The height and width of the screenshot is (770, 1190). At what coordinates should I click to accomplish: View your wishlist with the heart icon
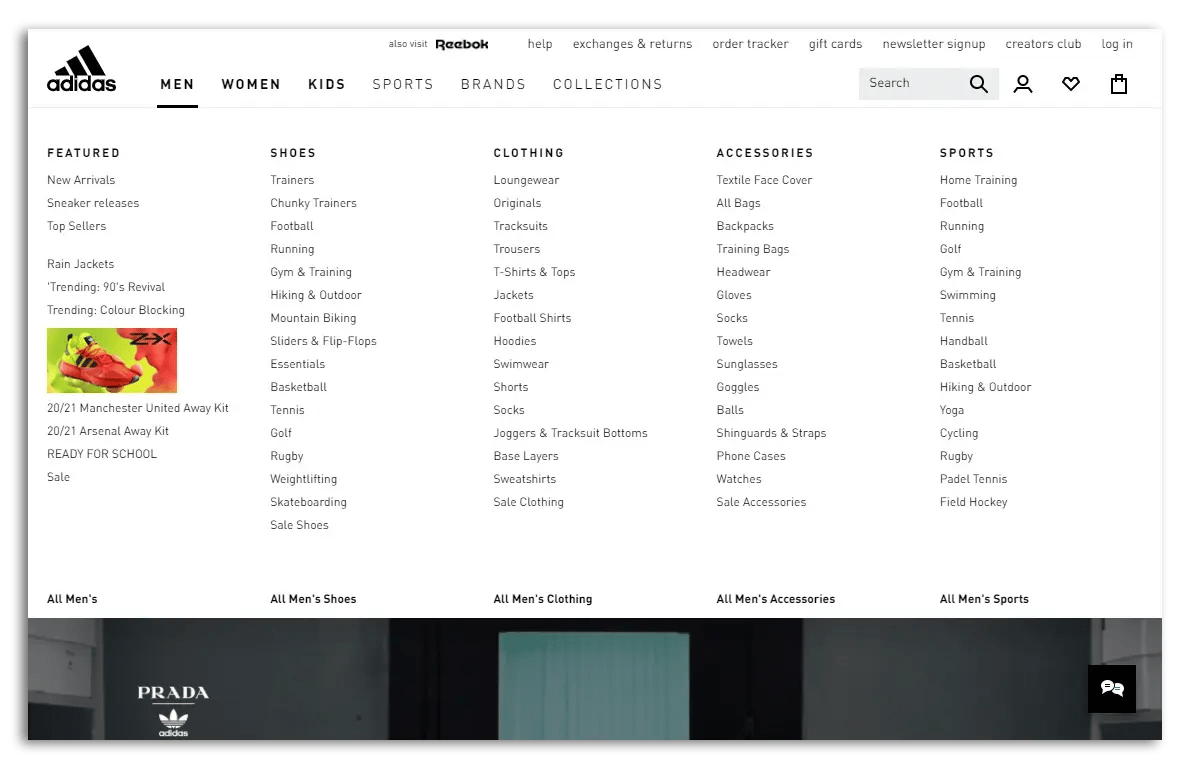coord(1071,84)
